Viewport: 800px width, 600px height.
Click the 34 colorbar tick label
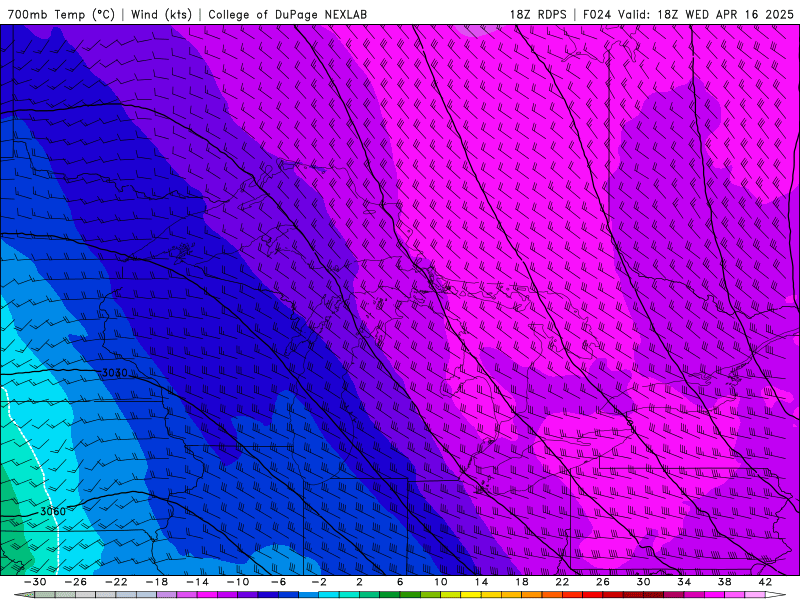tap(684, 582)
